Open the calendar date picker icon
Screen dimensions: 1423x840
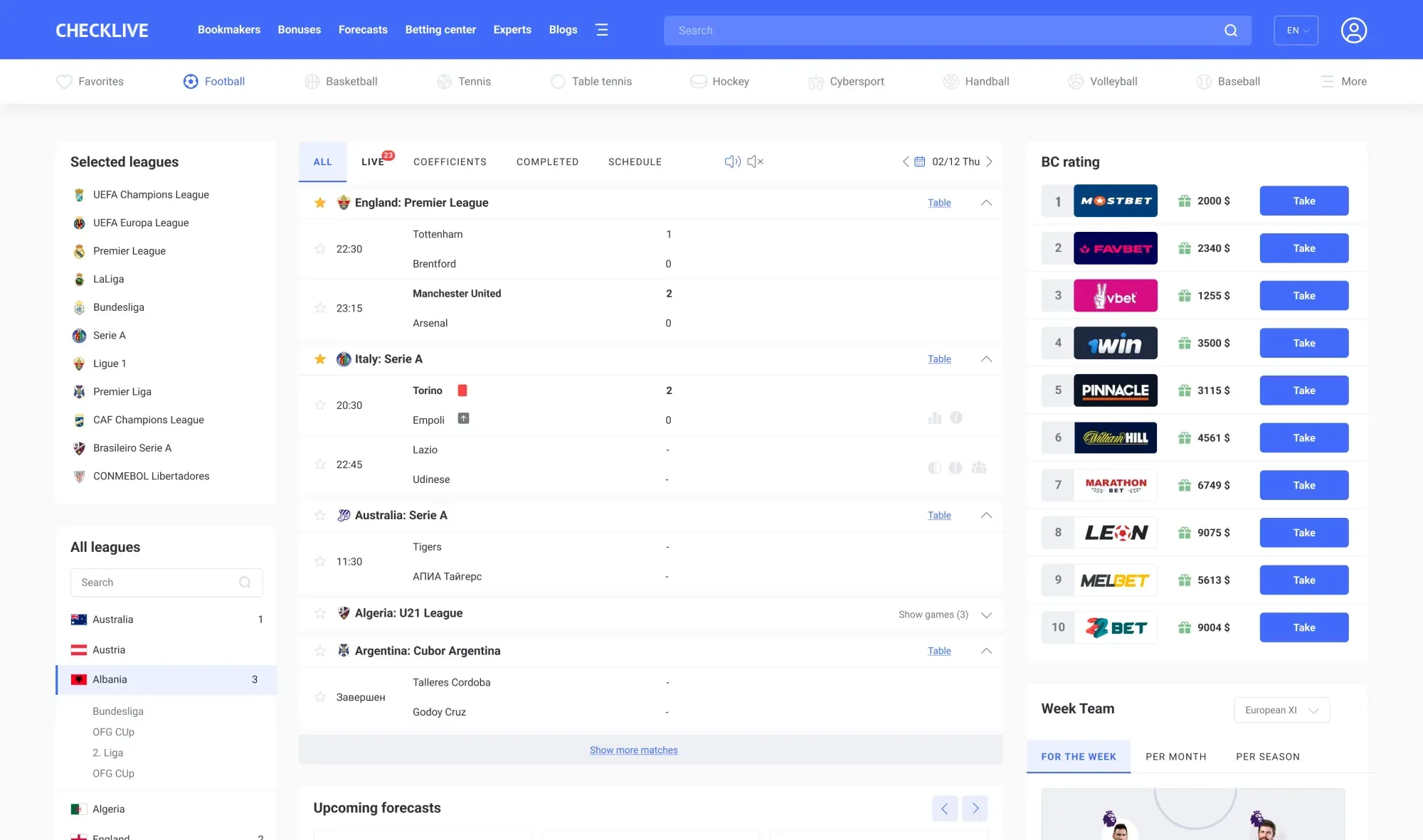click(x=919, y=161)
